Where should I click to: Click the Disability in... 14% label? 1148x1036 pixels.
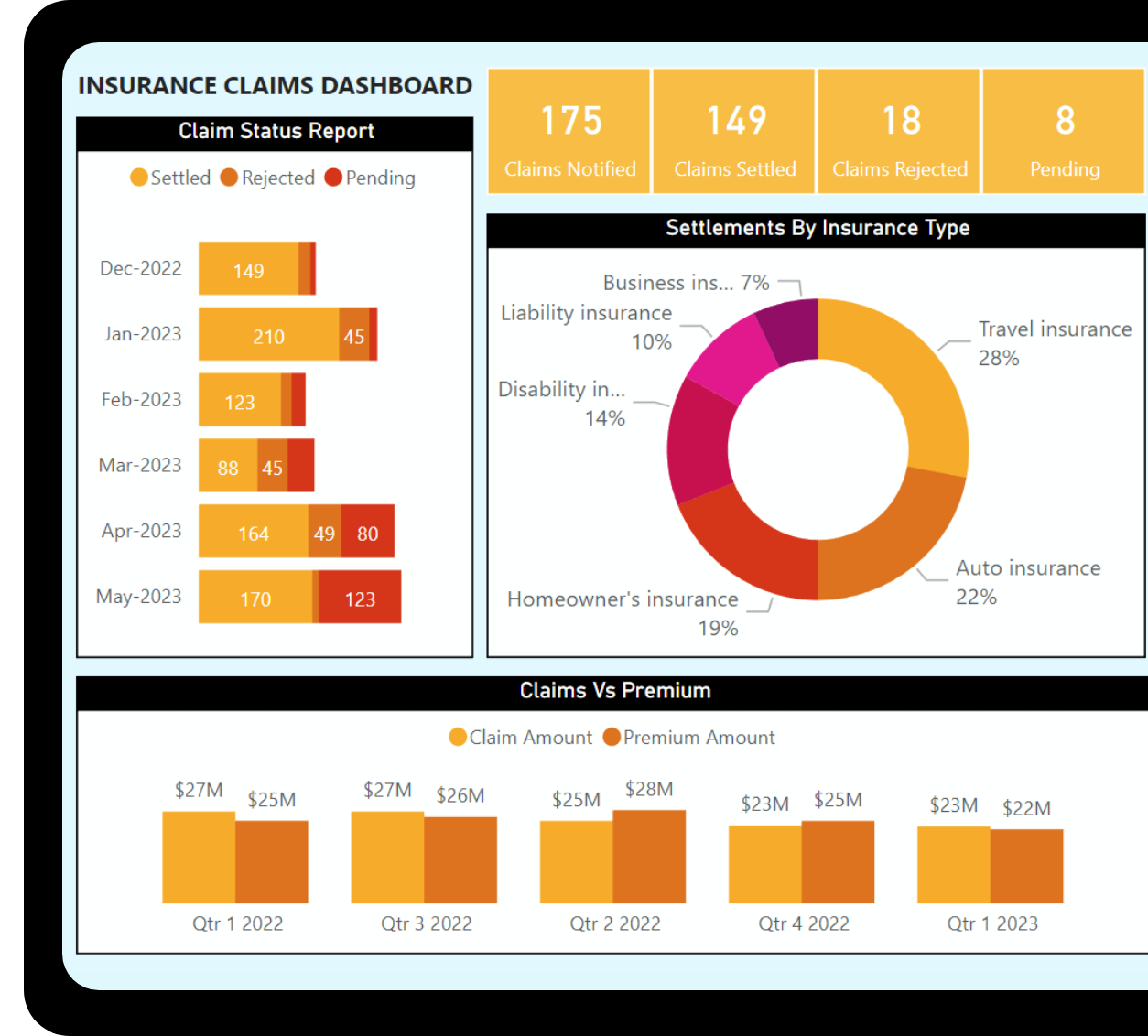(562, 404)
